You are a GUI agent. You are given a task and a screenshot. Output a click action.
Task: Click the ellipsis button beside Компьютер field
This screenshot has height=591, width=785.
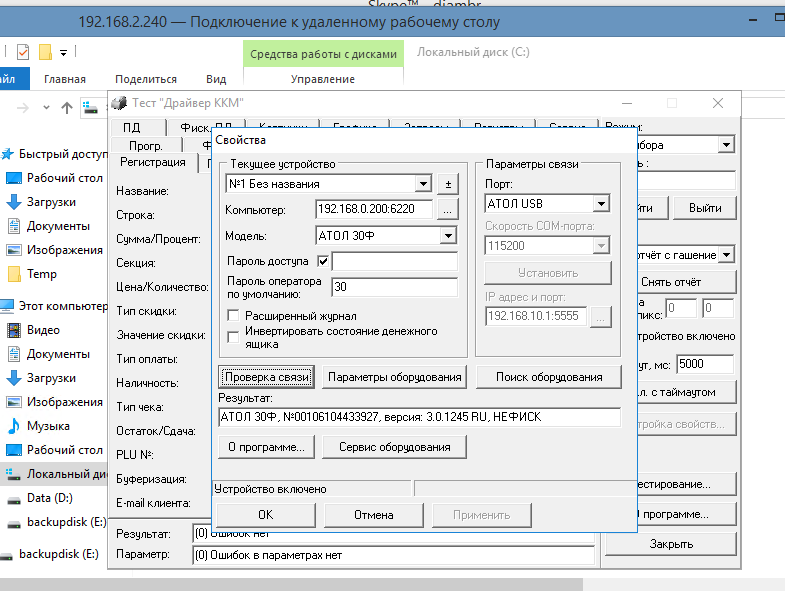pyautogui.click(x=447, y=210)
